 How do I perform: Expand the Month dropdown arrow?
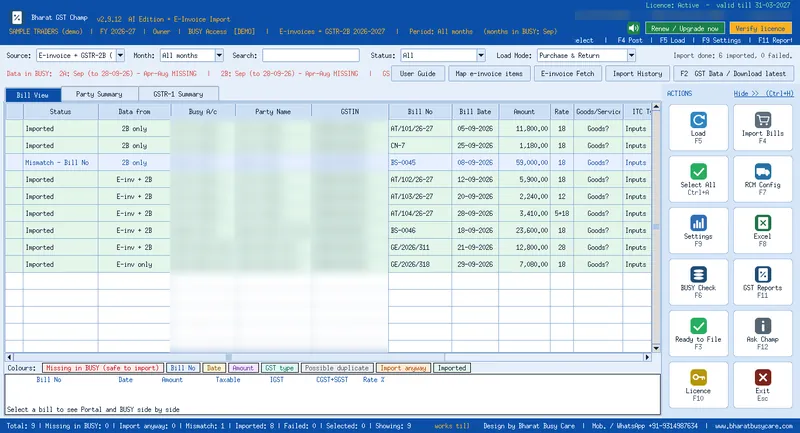coord(219,55)
